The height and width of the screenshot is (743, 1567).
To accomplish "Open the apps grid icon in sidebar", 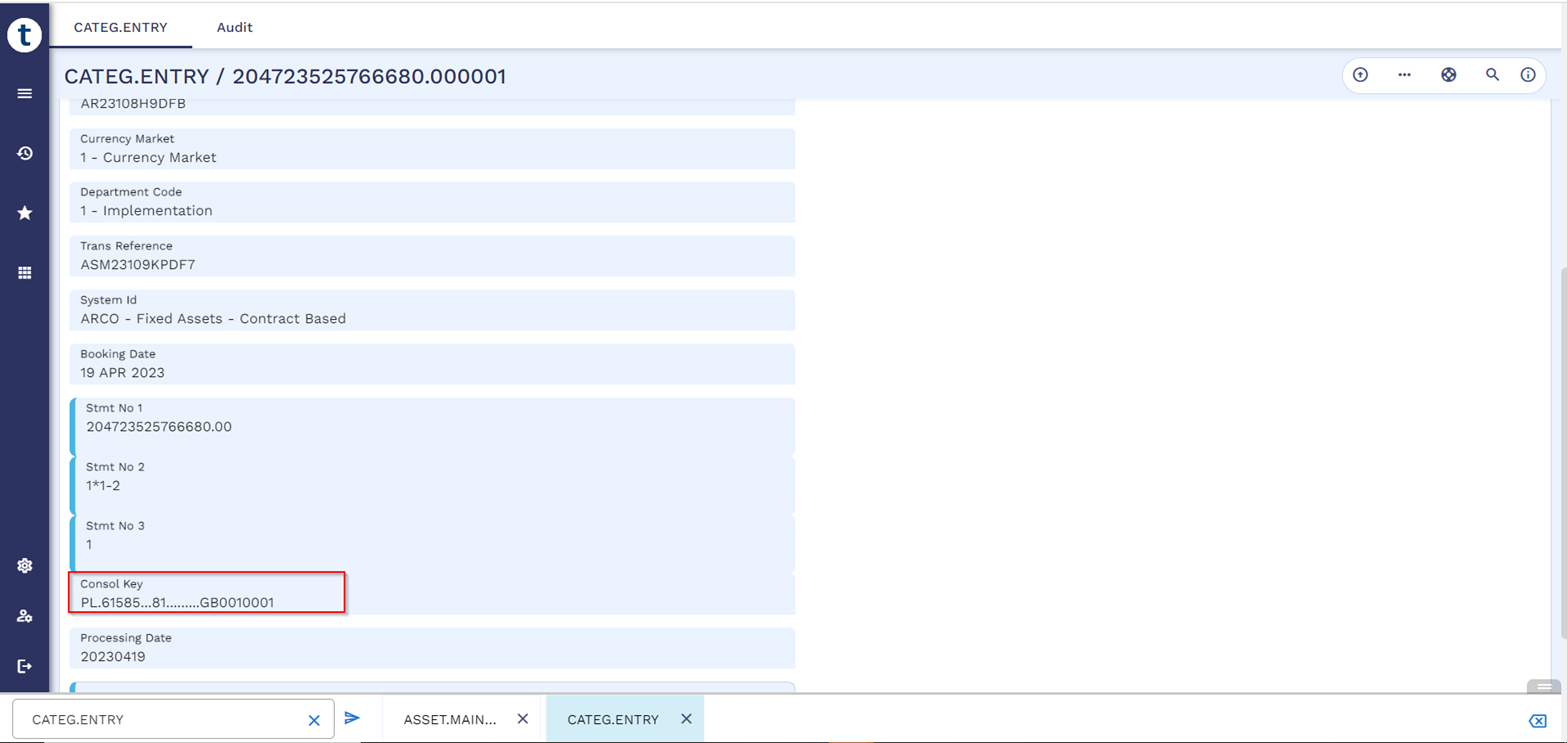I will coord(25,272).
